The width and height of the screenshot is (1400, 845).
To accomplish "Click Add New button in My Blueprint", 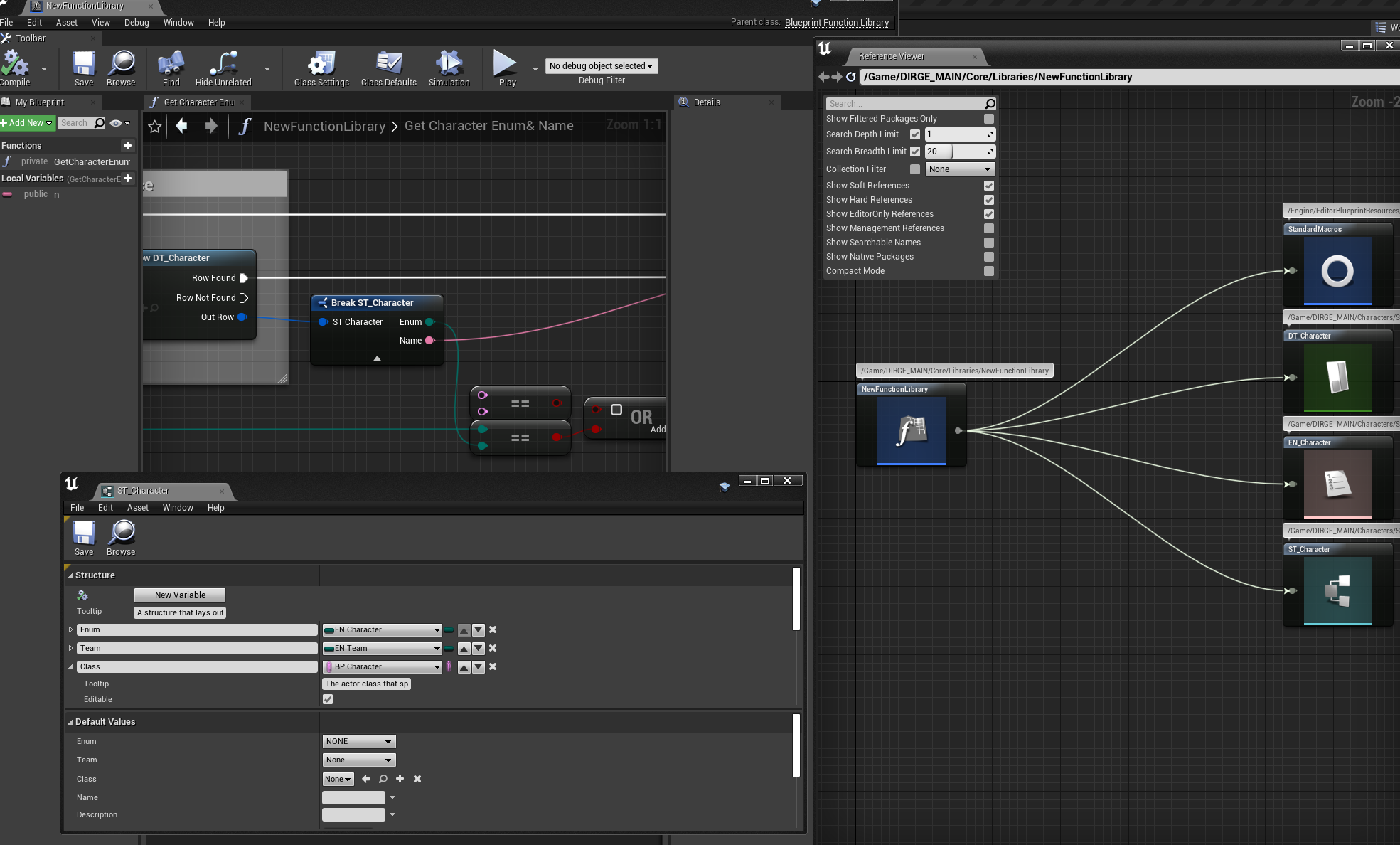I will click(x=27, y=123).
